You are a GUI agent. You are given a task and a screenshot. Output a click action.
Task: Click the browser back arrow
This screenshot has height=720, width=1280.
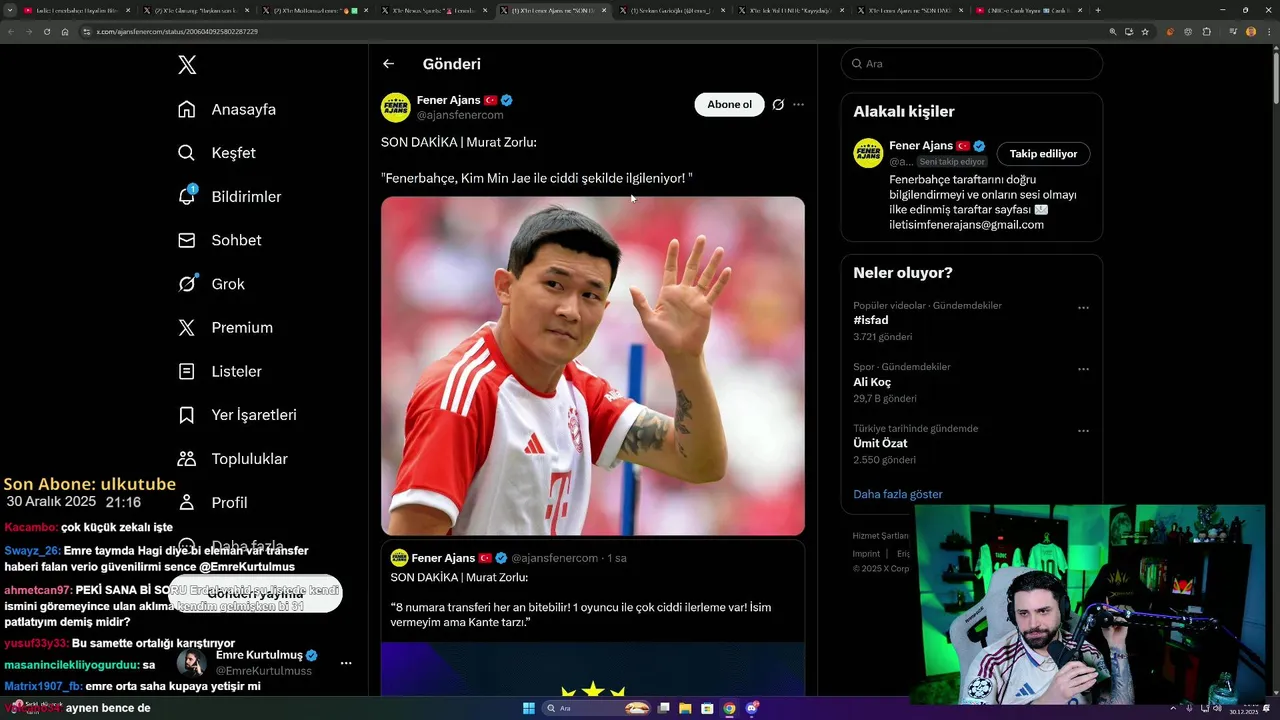[11, 32]
